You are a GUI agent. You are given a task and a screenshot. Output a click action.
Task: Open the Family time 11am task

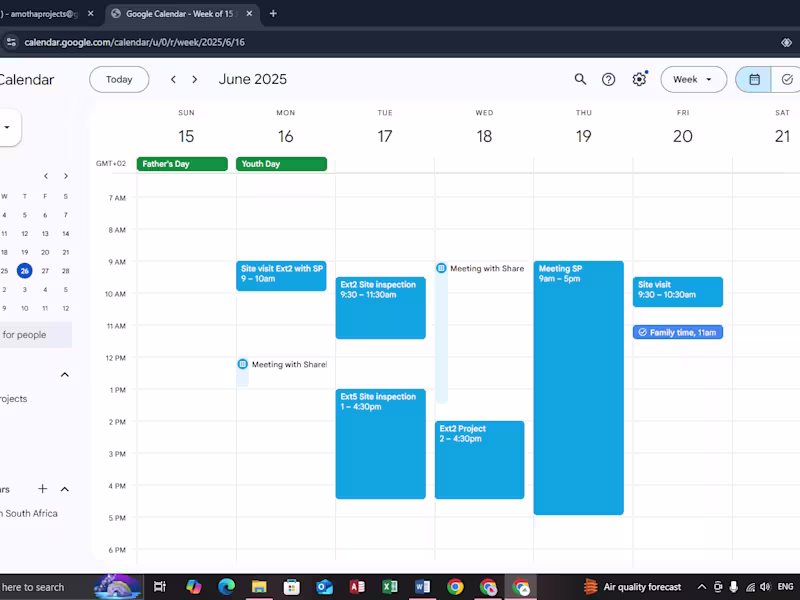pos(678,332)
